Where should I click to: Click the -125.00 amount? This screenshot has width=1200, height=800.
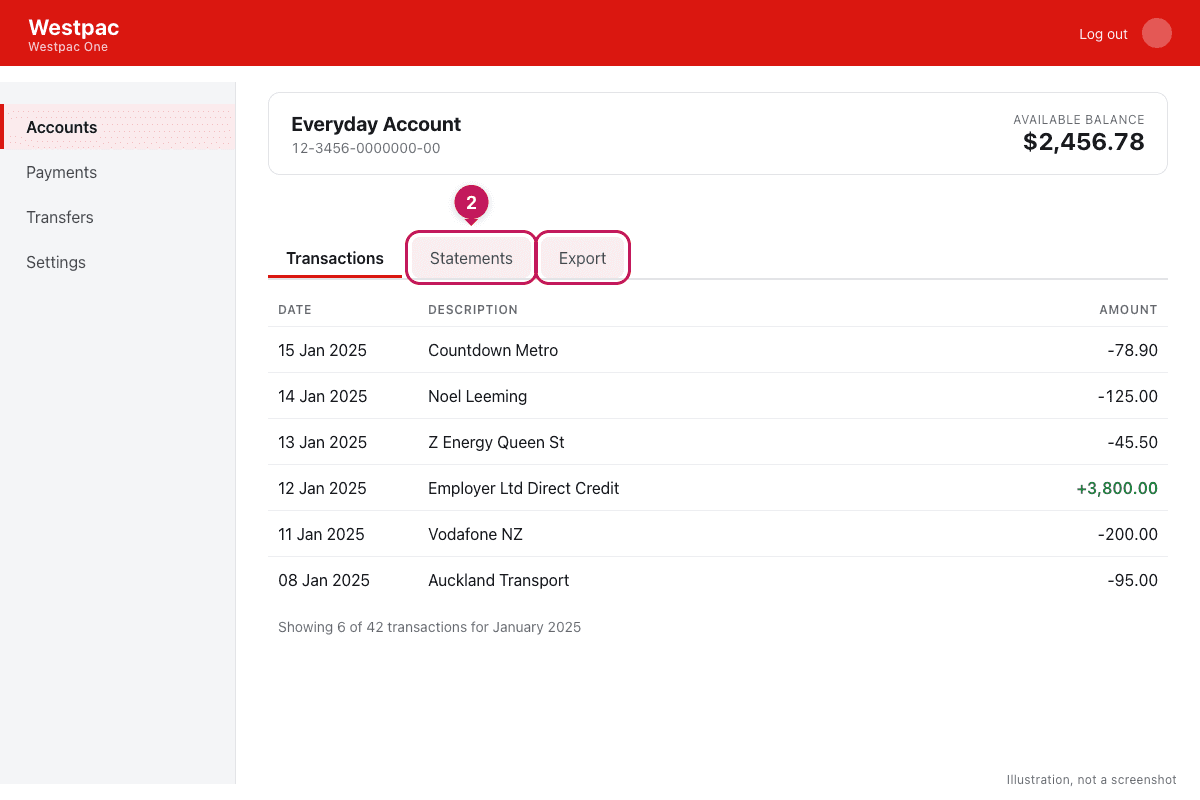click(x=1127, y=396)
